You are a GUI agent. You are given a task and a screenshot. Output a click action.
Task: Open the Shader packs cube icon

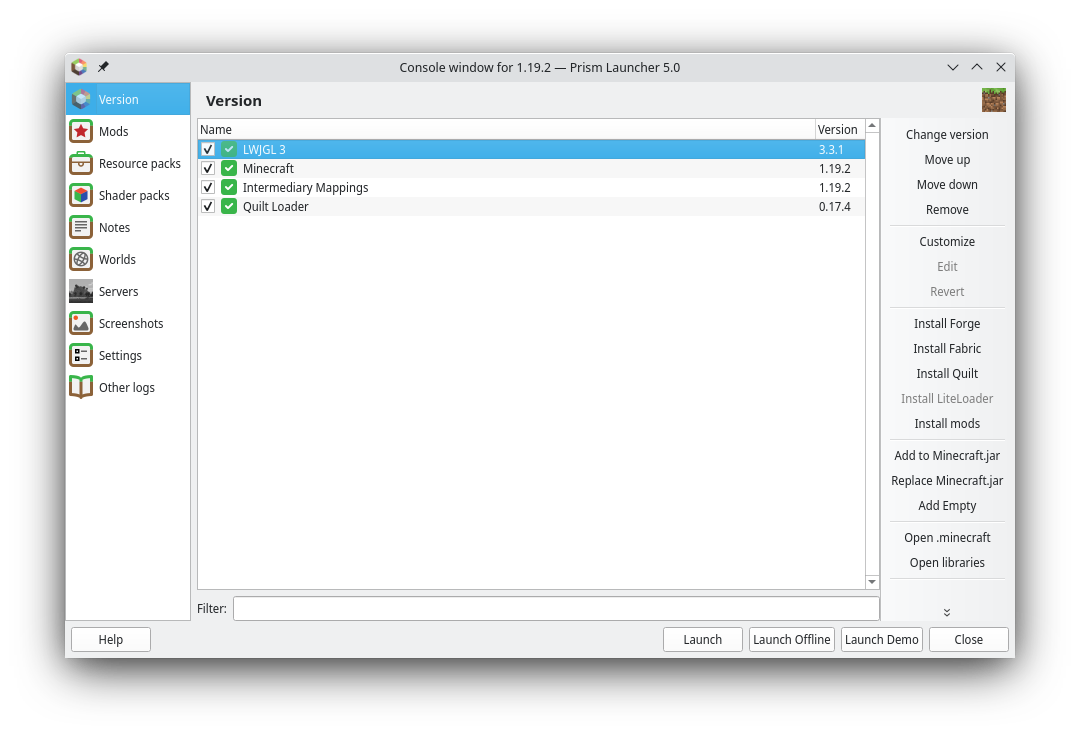[81, 195]
